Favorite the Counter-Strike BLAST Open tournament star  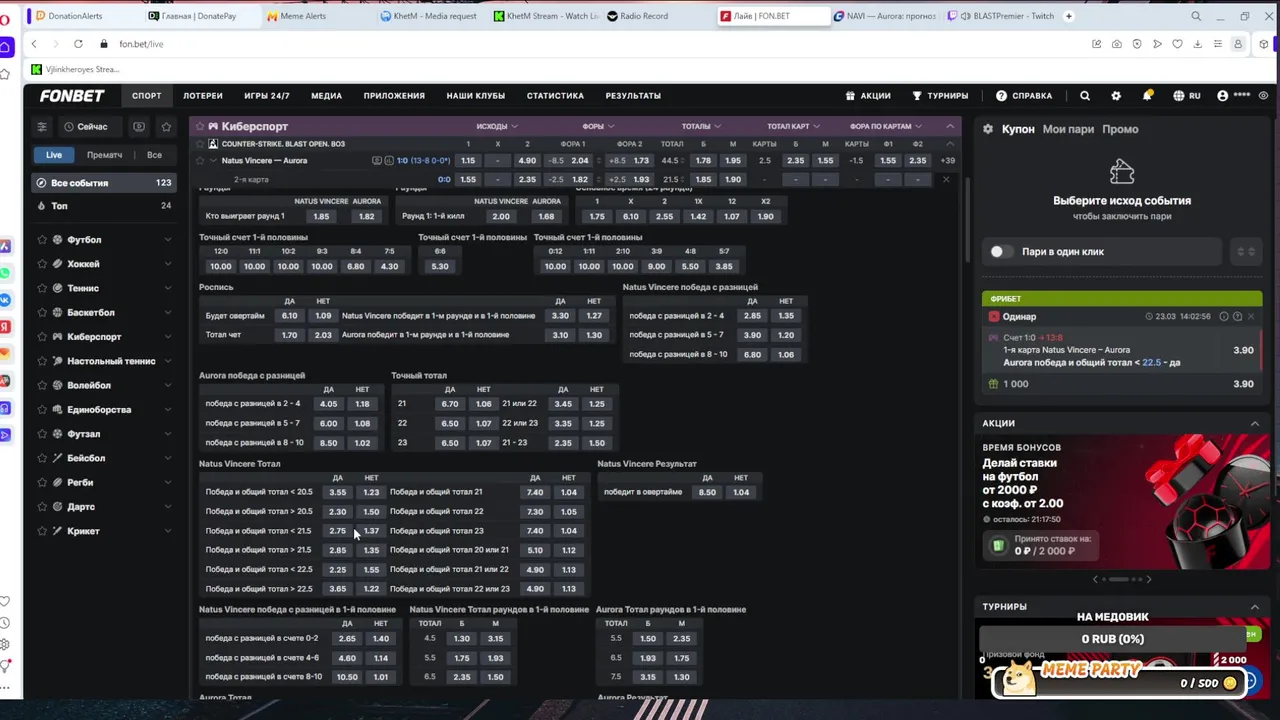coord(199,144)
